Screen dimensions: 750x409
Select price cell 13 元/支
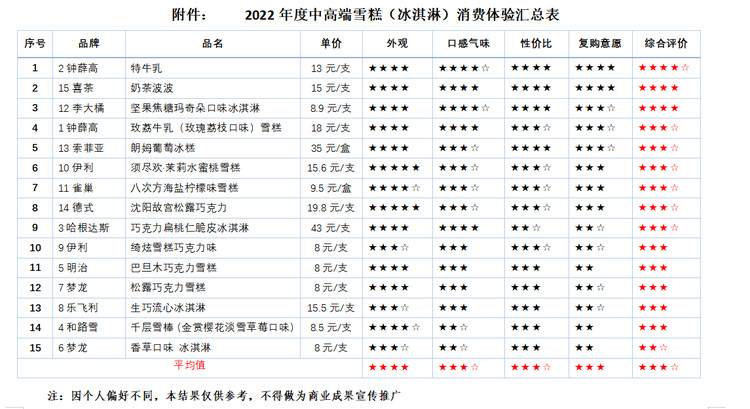pyautogui.click(x=331, y=68)
